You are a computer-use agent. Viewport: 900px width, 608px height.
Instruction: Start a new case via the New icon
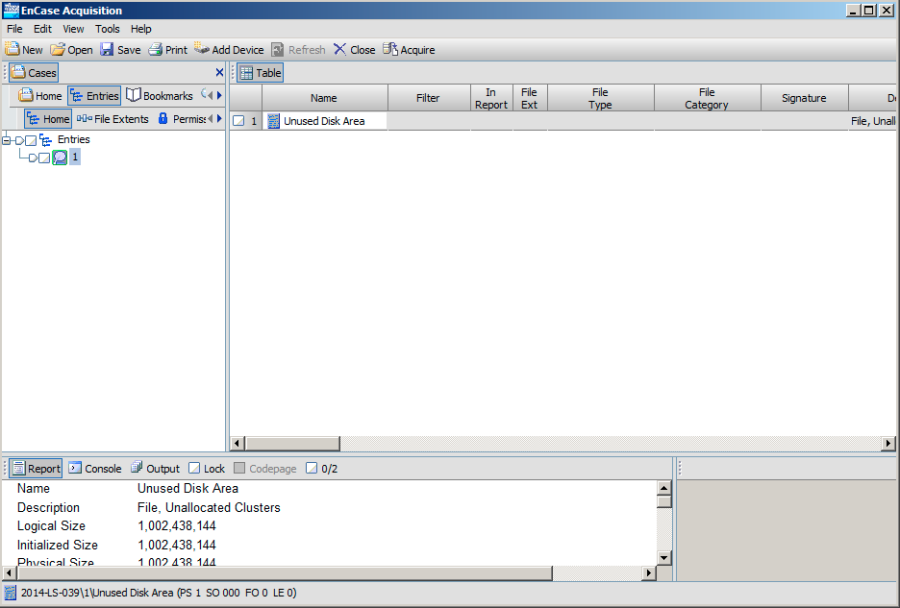click(x=24, y=49)
